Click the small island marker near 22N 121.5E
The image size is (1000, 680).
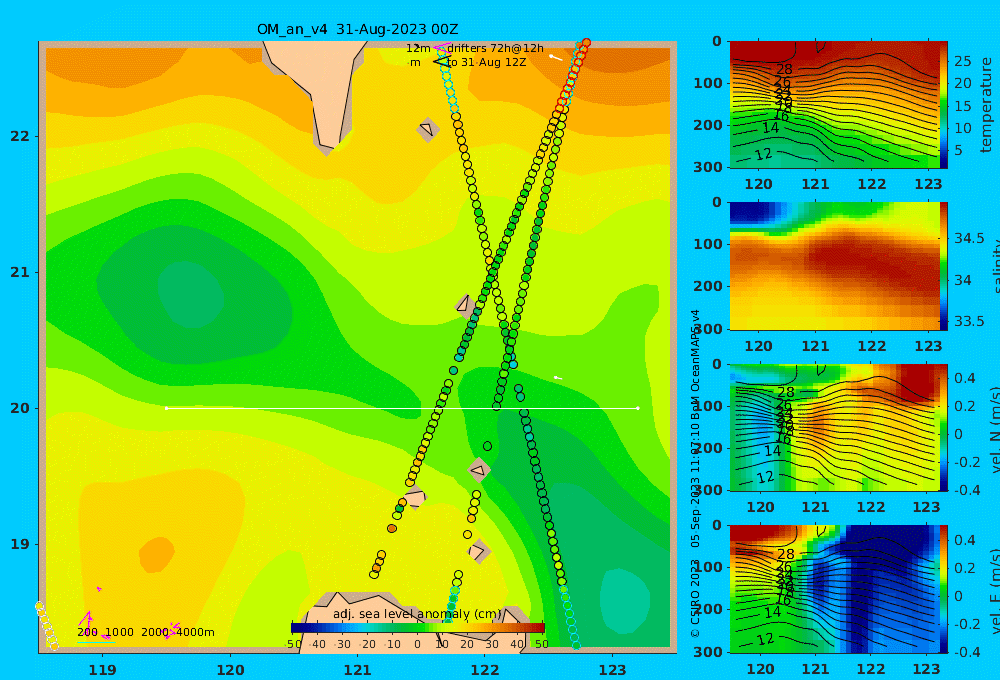(x=428, y=129)
